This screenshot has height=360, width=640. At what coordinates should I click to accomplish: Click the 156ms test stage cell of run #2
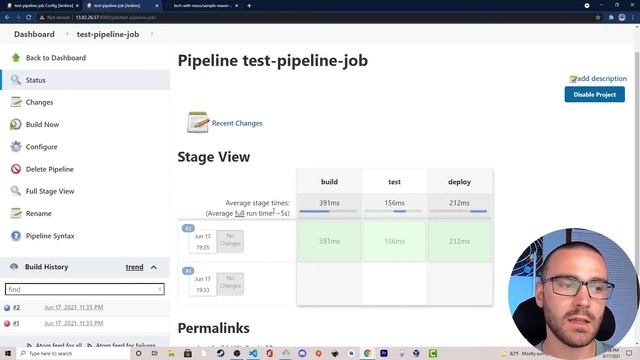(394, 241)
